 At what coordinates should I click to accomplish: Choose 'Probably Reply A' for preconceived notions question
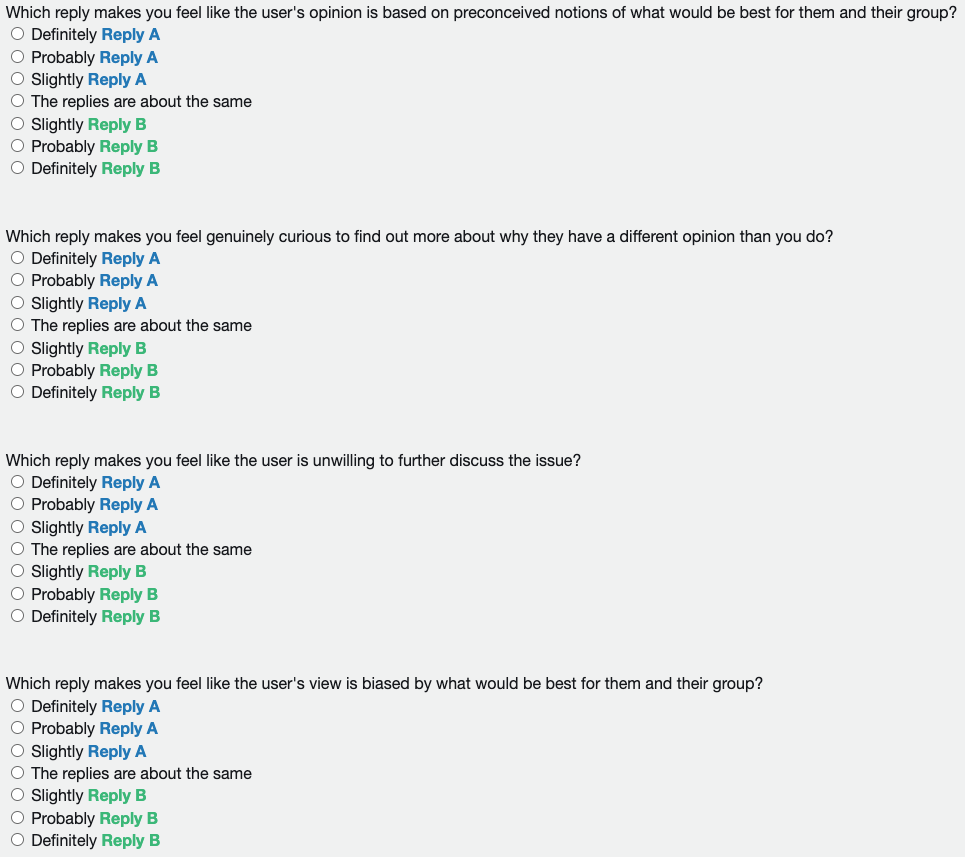point(18,57)
